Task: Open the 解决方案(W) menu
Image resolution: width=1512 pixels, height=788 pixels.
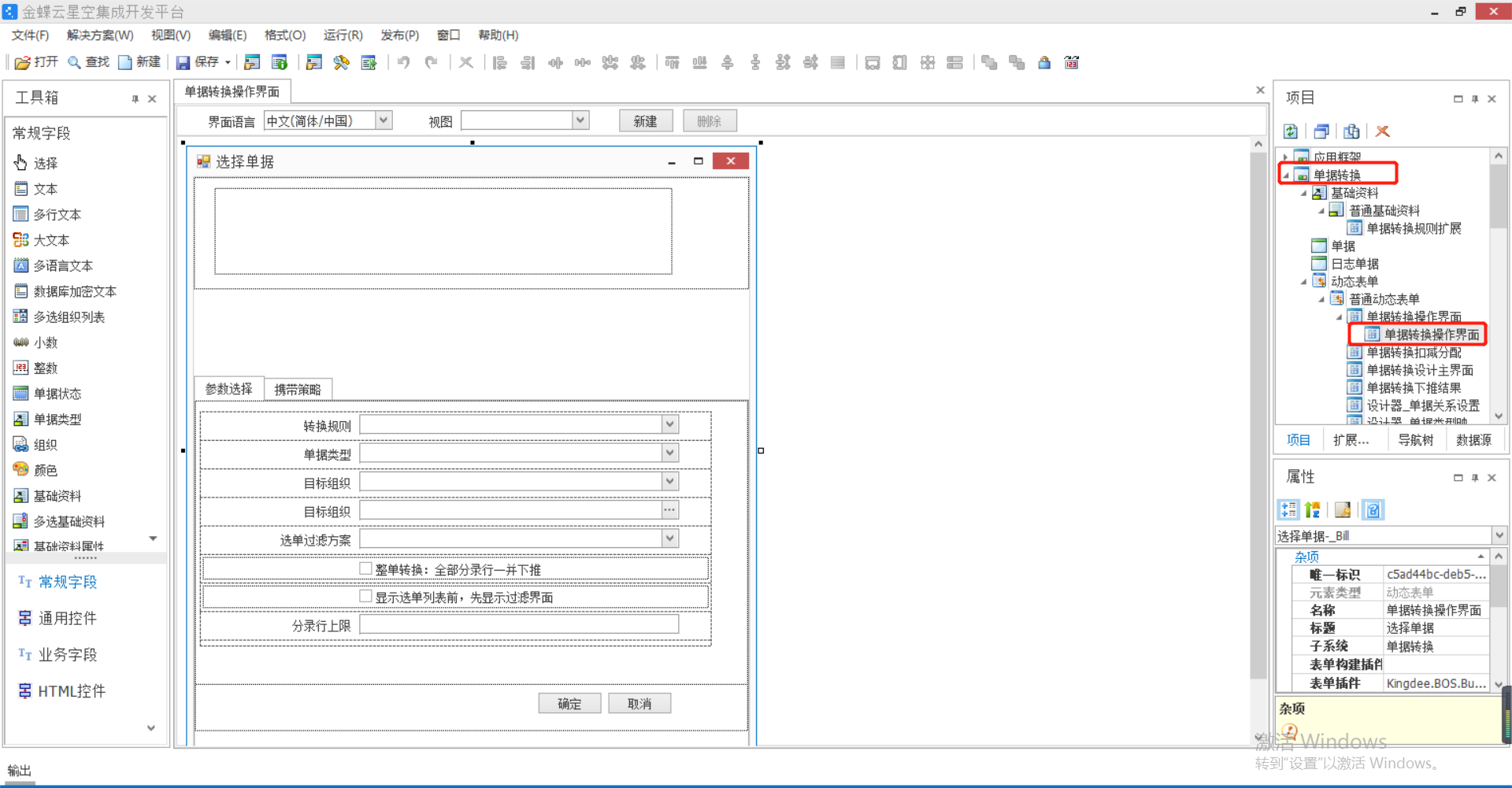Action: point(100,35)
